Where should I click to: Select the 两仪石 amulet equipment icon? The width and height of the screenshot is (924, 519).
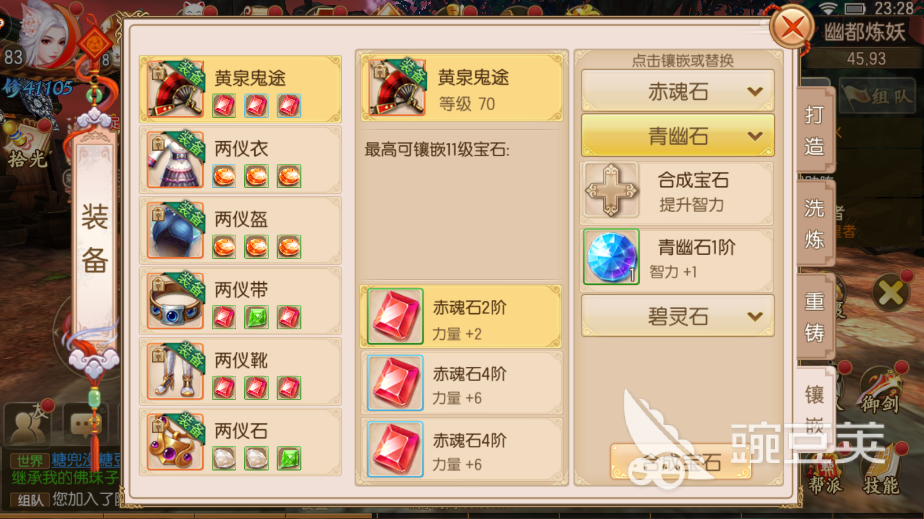pyautogui.click(x=176, y=442)
